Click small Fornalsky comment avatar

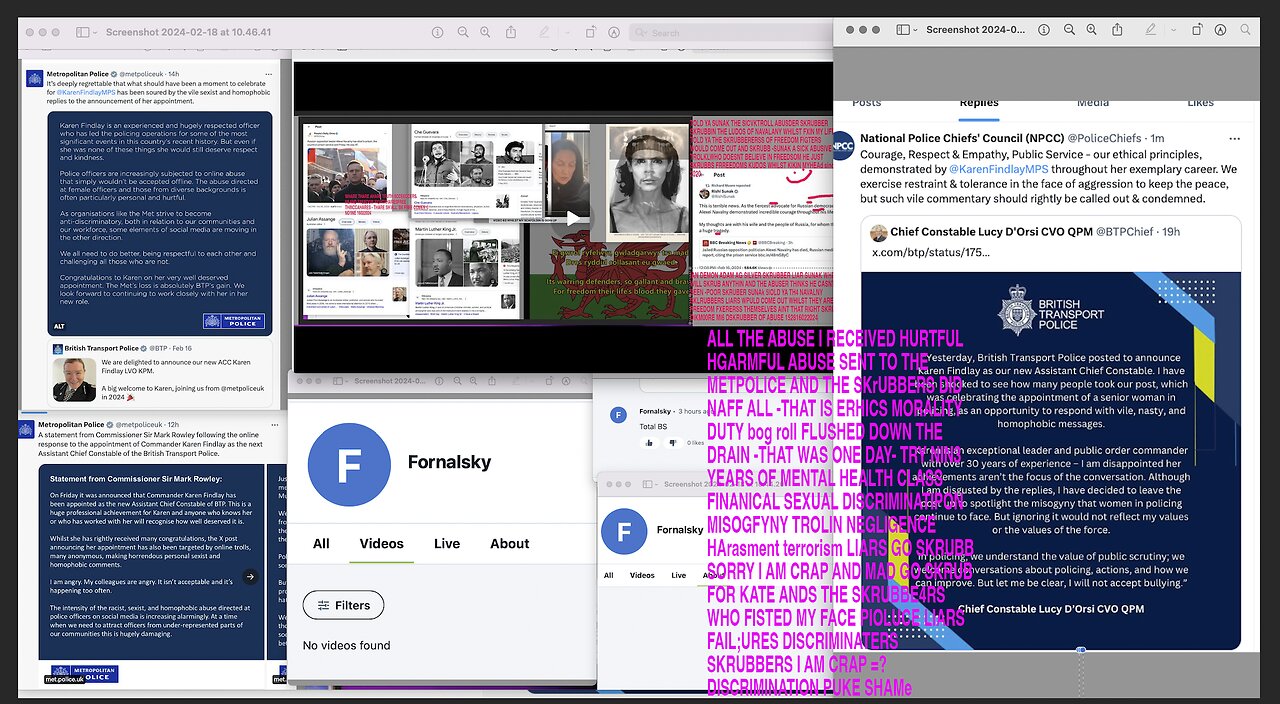click(619, 415)
